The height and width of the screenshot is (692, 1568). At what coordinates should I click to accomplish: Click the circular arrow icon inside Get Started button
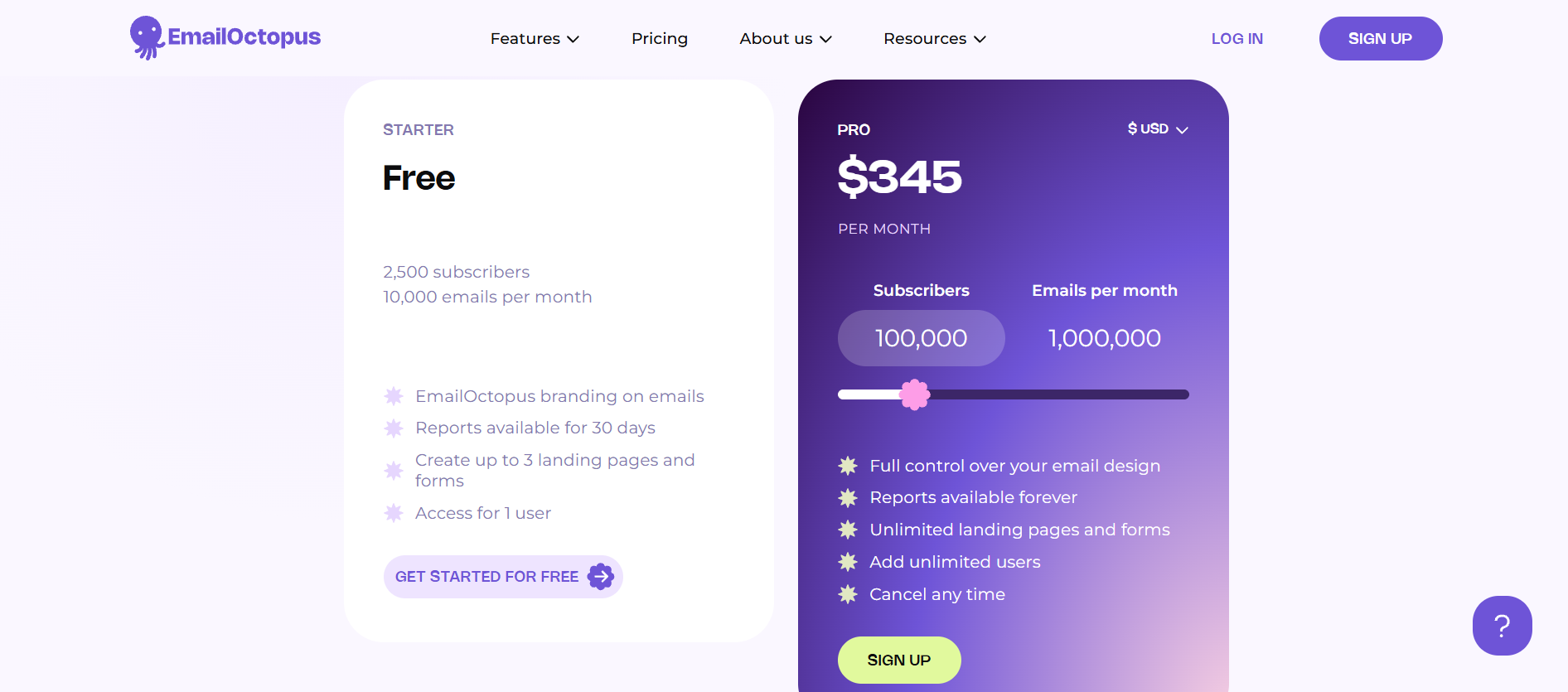(599, 576)
